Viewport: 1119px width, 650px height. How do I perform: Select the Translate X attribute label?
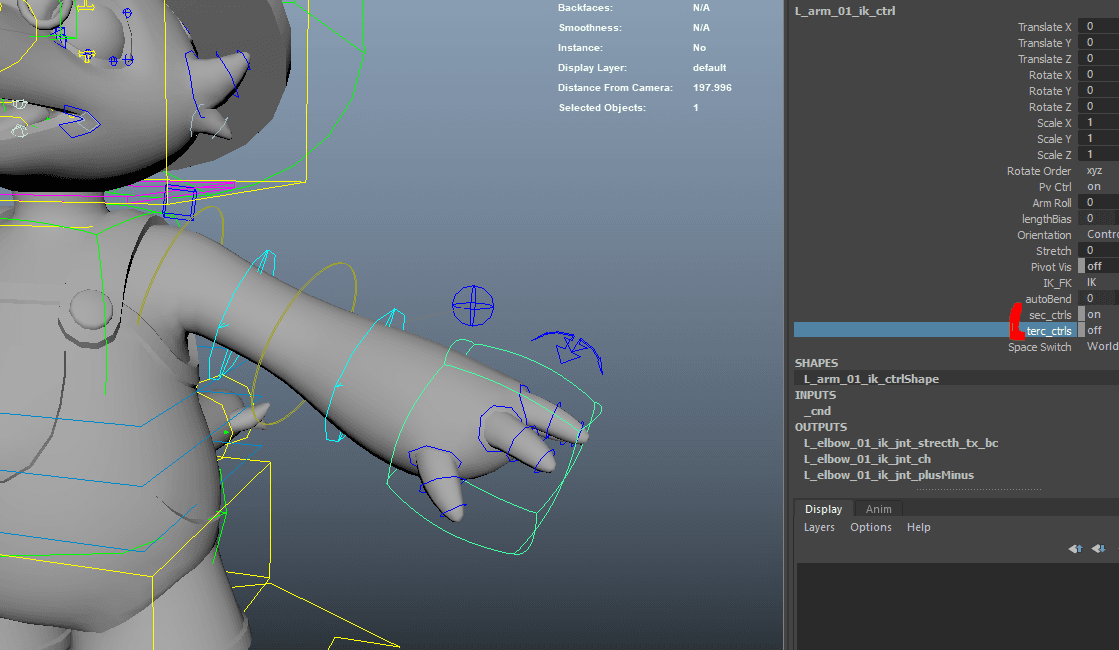(1044, 26)
